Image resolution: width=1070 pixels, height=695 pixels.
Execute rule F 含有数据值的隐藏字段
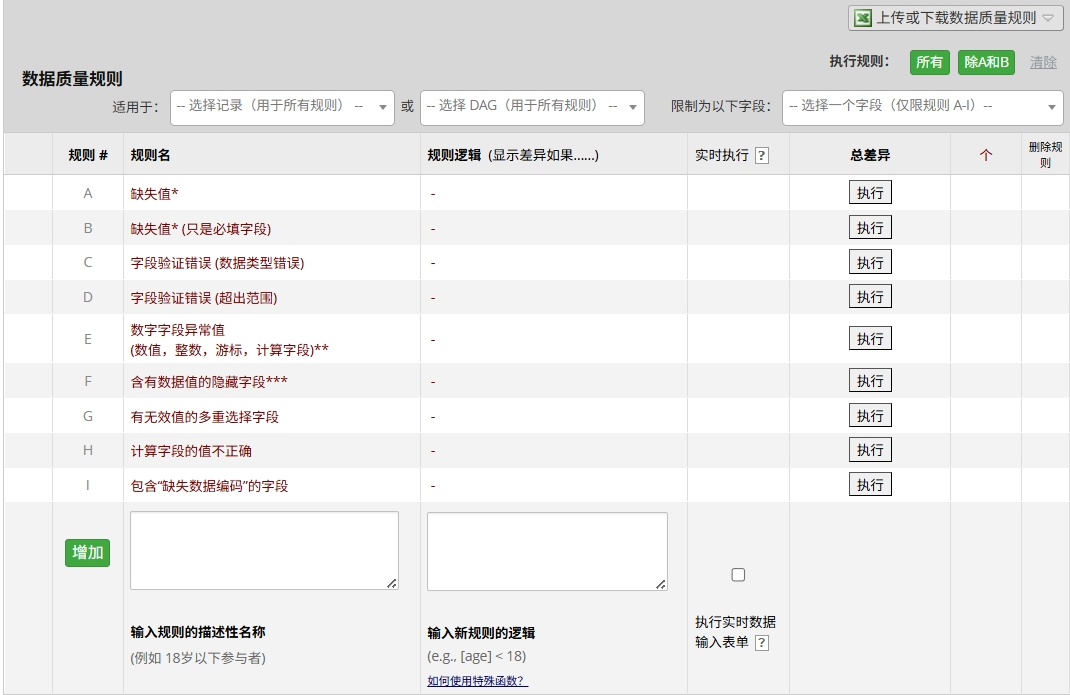click(x=870, y=380)
